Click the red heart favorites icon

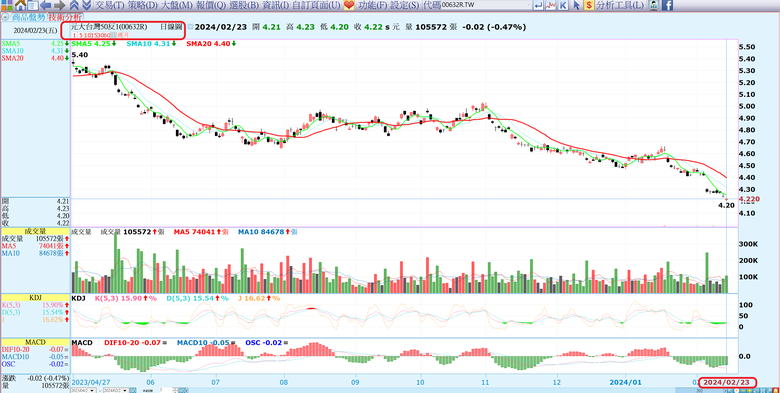[x=349, y=5]
